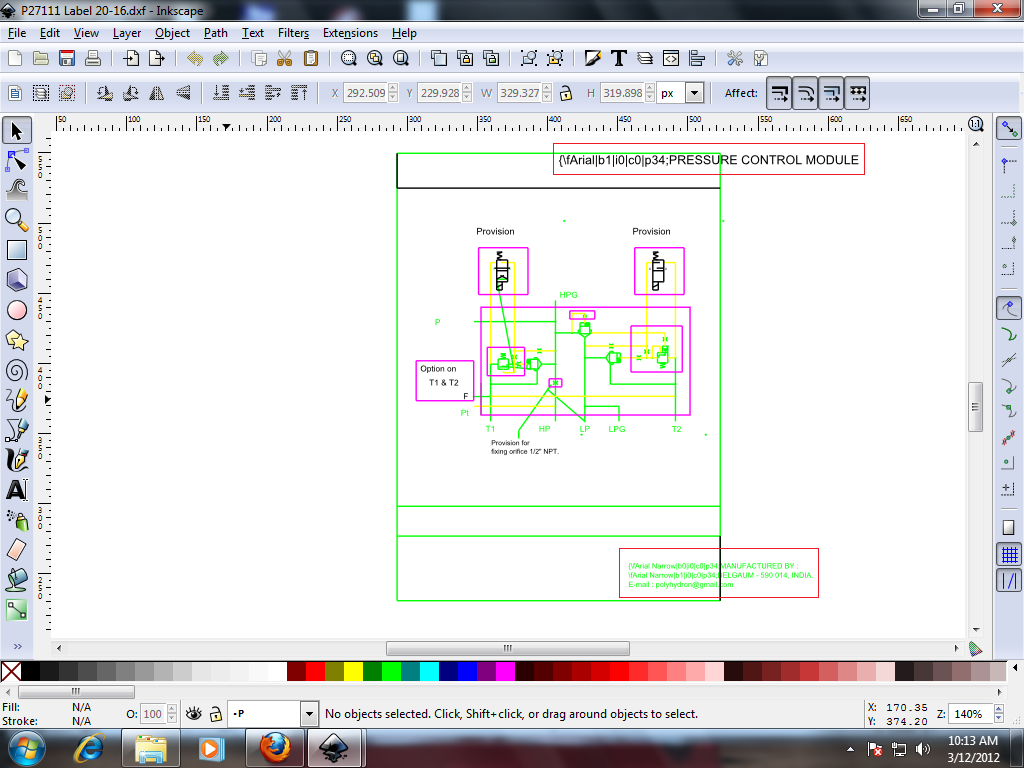1024x768 pixels.
Task: Open the Extensions menu
Action: (x=350, y=33)
